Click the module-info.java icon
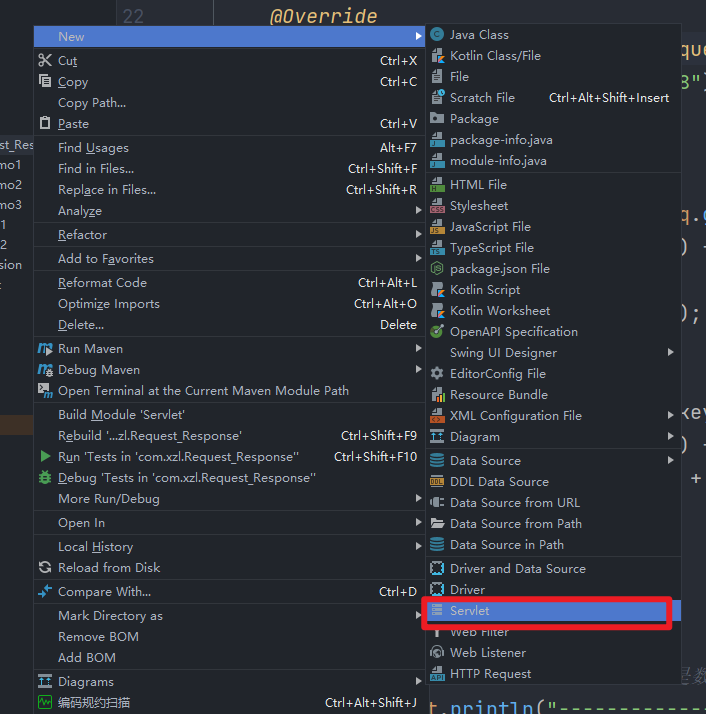This screenshot has height=714, width=706. coord(437,161)
